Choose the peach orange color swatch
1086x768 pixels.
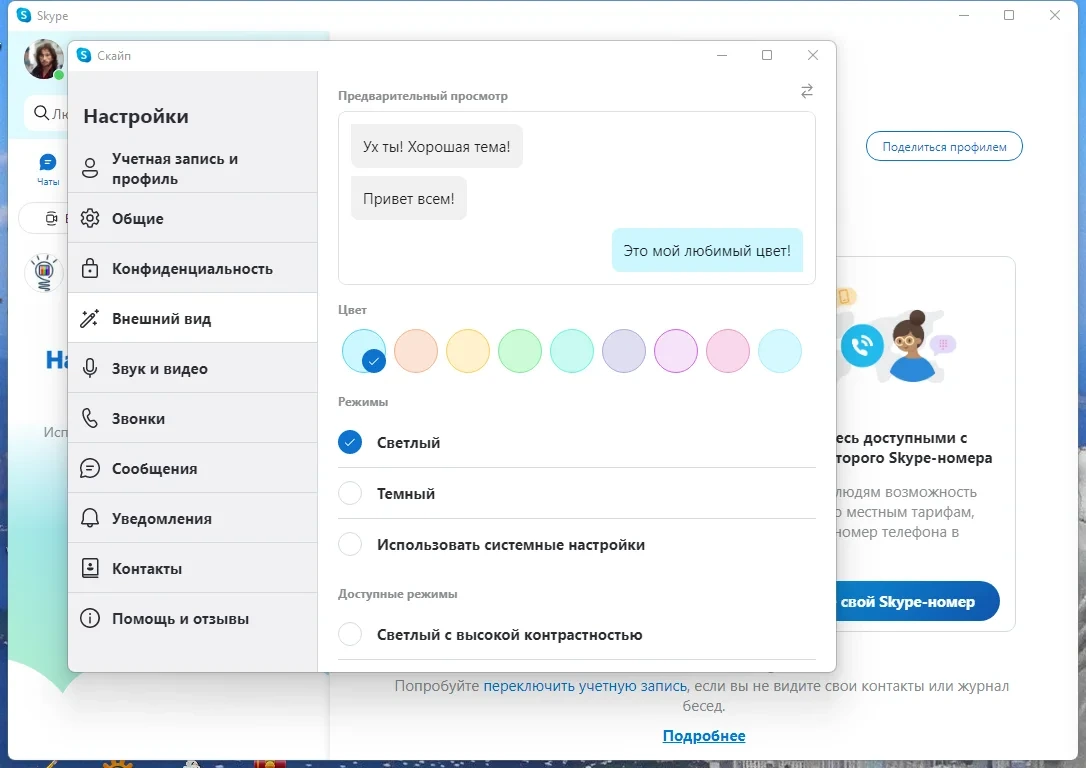[416, 351]
